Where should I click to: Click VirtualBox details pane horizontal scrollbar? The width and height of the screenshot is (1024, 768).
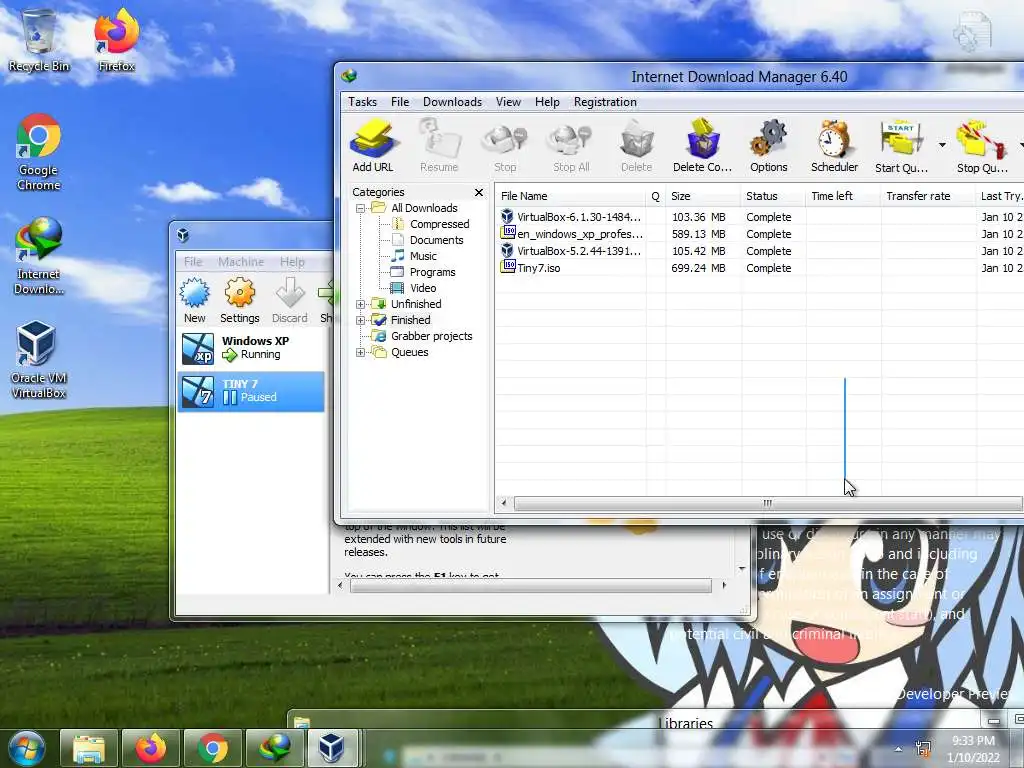click(530, 586)
